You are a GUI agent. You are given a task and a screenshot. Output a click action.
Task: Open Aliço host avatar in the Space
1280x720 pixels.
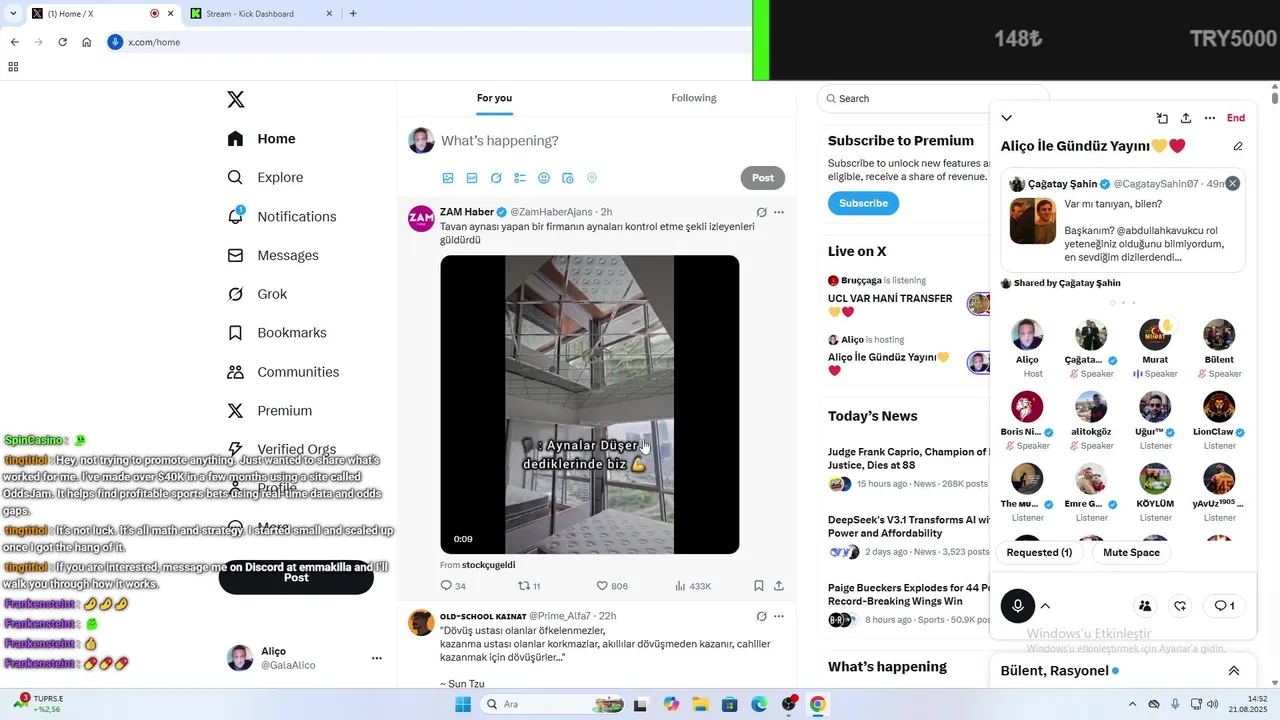pos(1027,335)
